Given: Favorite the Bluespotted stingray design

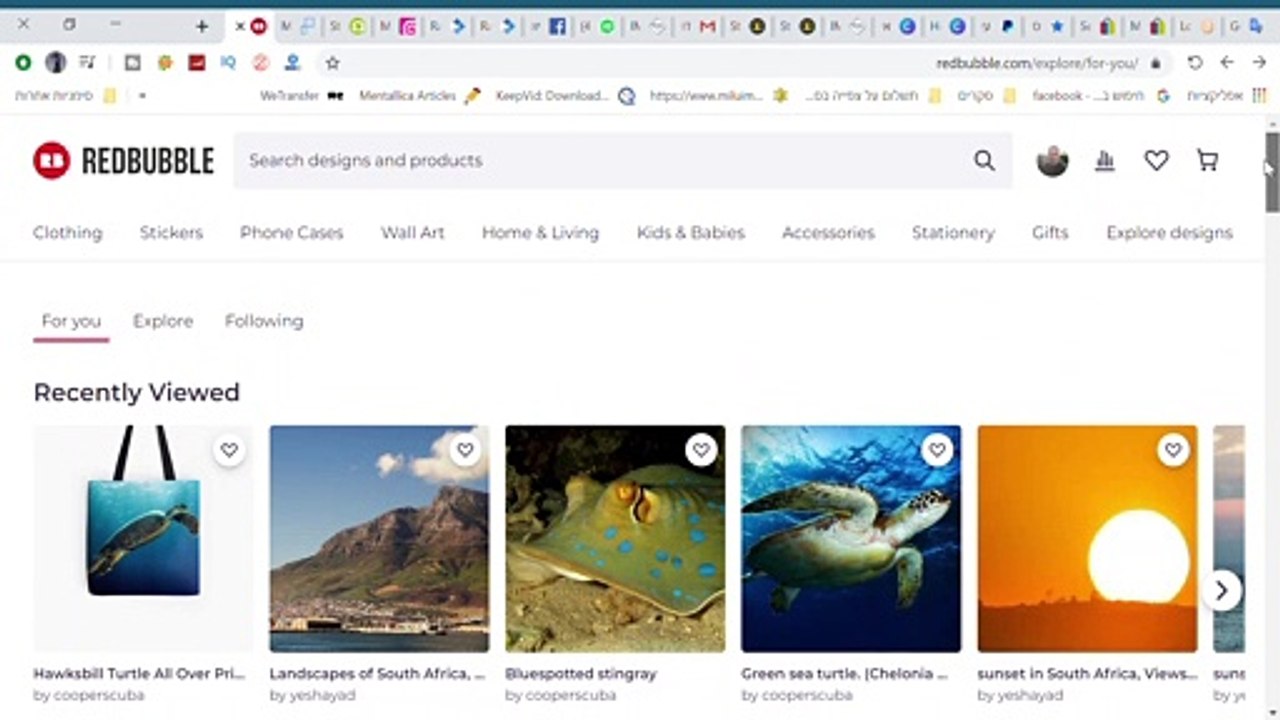Looking at the screenshot, I should pyautogui.click(x=701, y=450).
